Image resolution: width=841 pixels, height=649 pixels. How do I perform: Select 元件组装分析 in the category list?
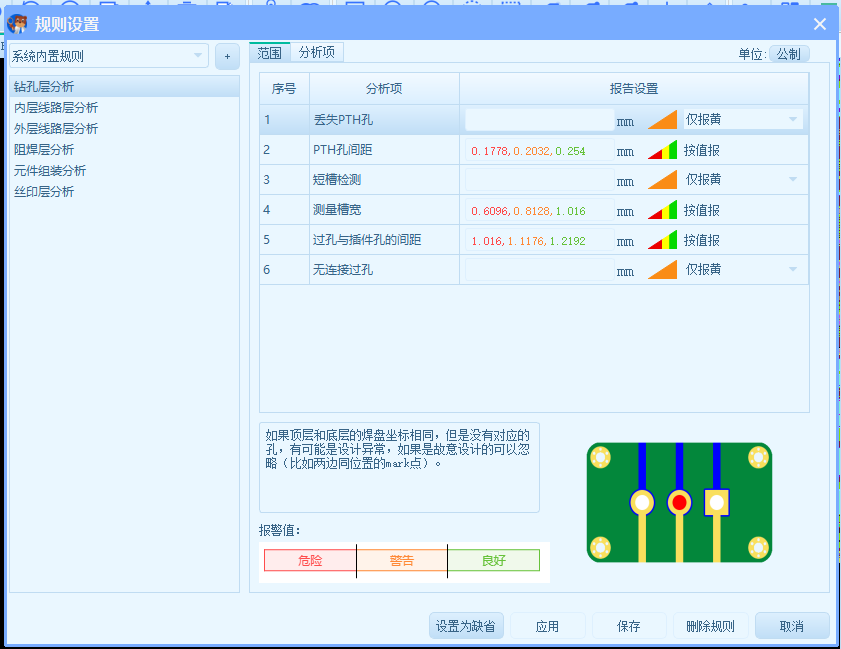(124, 171)
